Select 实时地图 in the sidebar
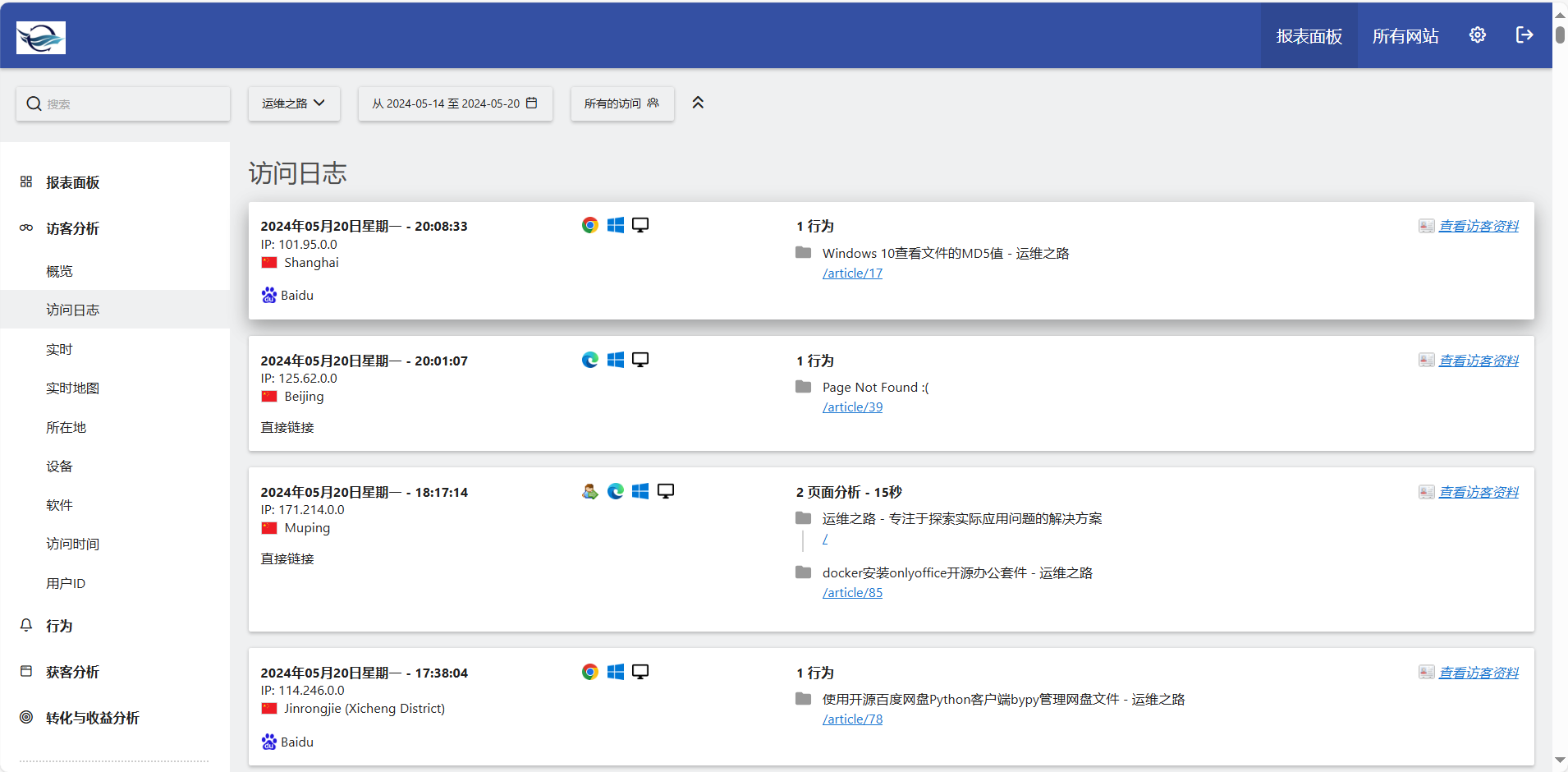1568x772 pixels. [72, 388]
